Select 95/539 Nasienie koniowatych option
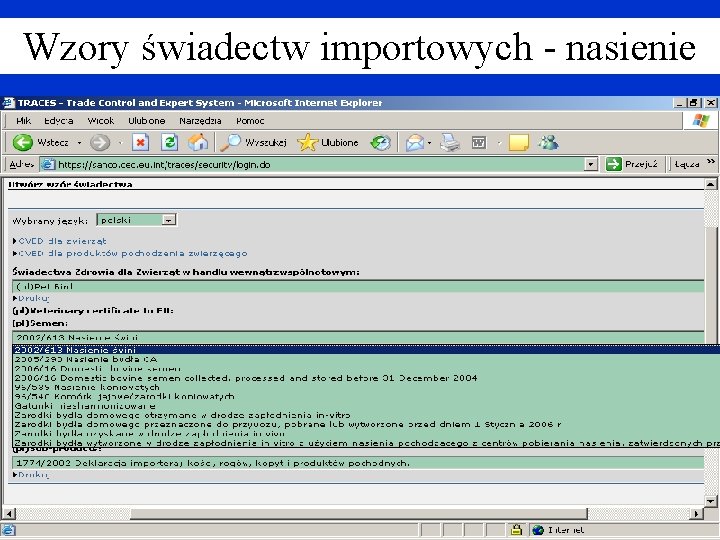This screenshot has height=540, width=720. [x=366, y=387]
